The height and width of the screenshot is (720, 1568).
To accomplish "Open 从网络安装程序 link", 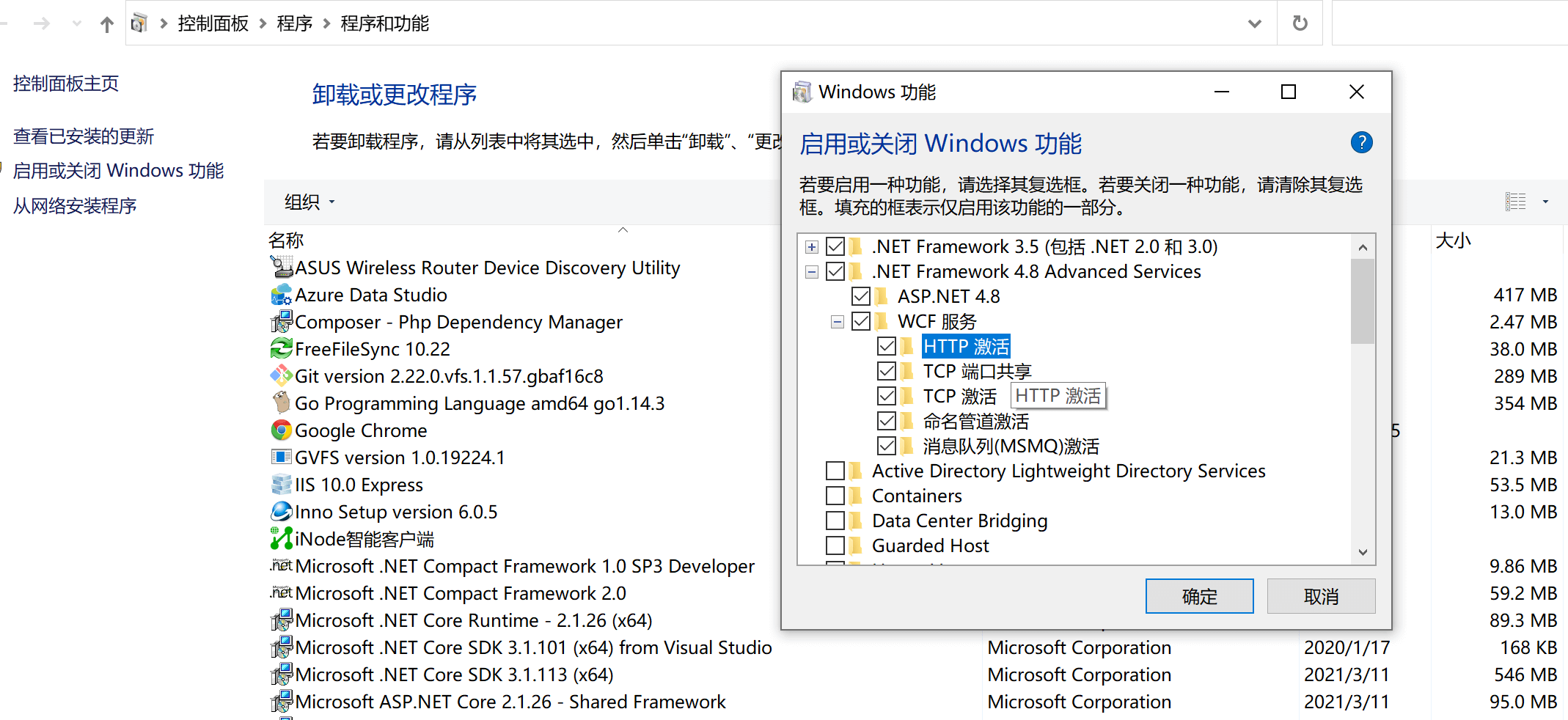I will pyautogui.click(x=75, y=206).
